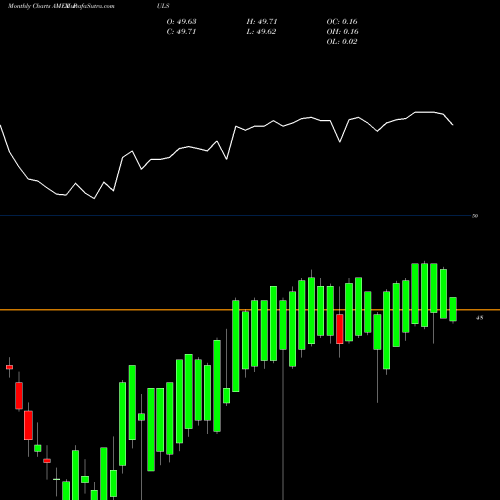Select the "OL: 0.02" reading
This screenshot has width=500, height=500.
pos(342,42)
